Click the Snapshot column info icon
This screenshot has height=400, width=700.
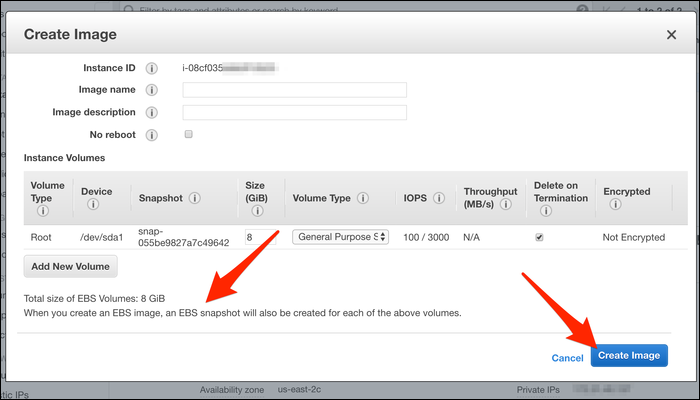click(195, 198)
